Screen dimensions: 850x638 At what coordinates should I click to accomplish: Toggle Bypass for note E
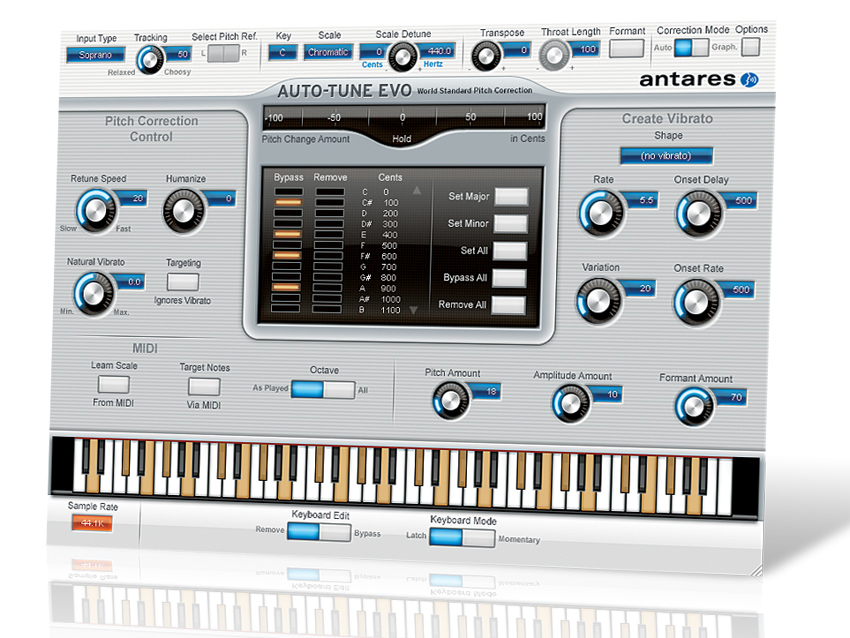pos(287,234)
